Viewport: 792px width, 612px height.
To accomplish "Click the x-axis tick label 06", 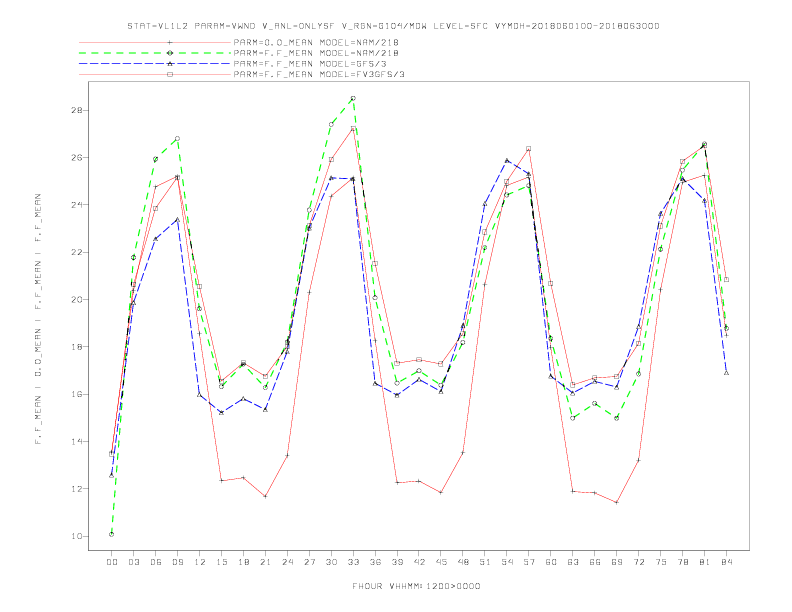I will [x=156, y=562].
